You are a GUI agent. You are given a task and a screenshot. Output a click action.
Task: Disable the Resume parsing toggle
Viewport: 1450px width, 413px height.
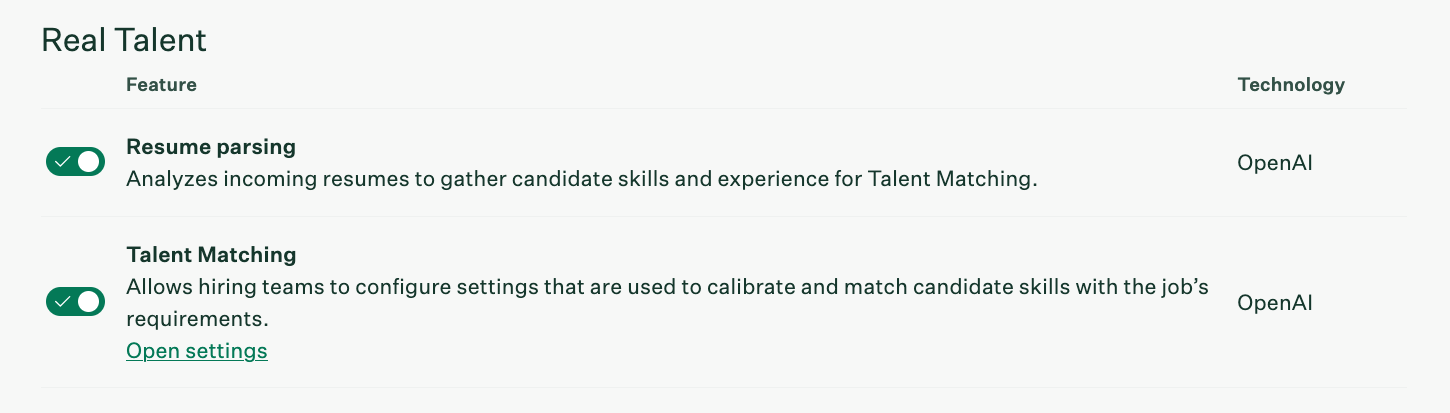pos(75,162)
